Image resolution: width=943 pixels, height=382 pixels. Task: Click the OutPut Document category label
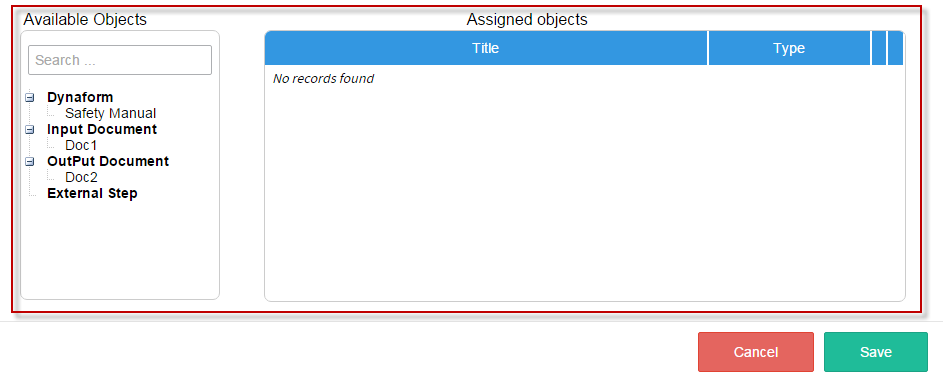[x=108, y=161]
